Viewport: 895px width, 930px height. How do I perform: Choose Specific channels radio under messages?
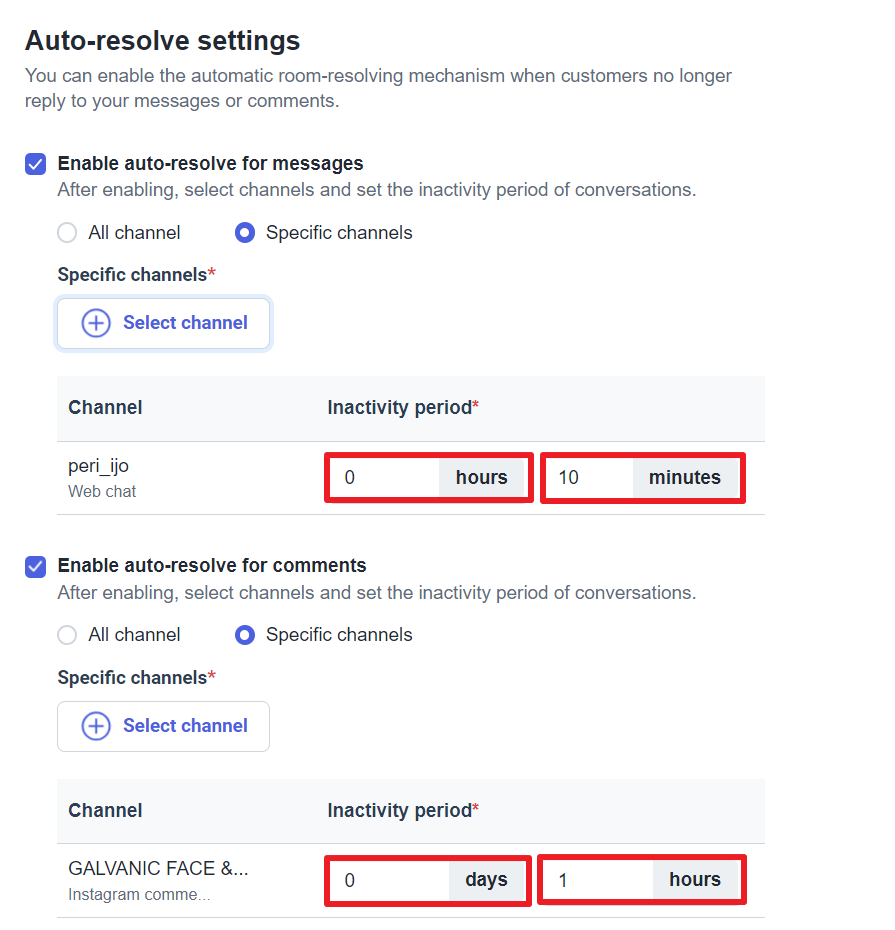click(x=244, y=233)
